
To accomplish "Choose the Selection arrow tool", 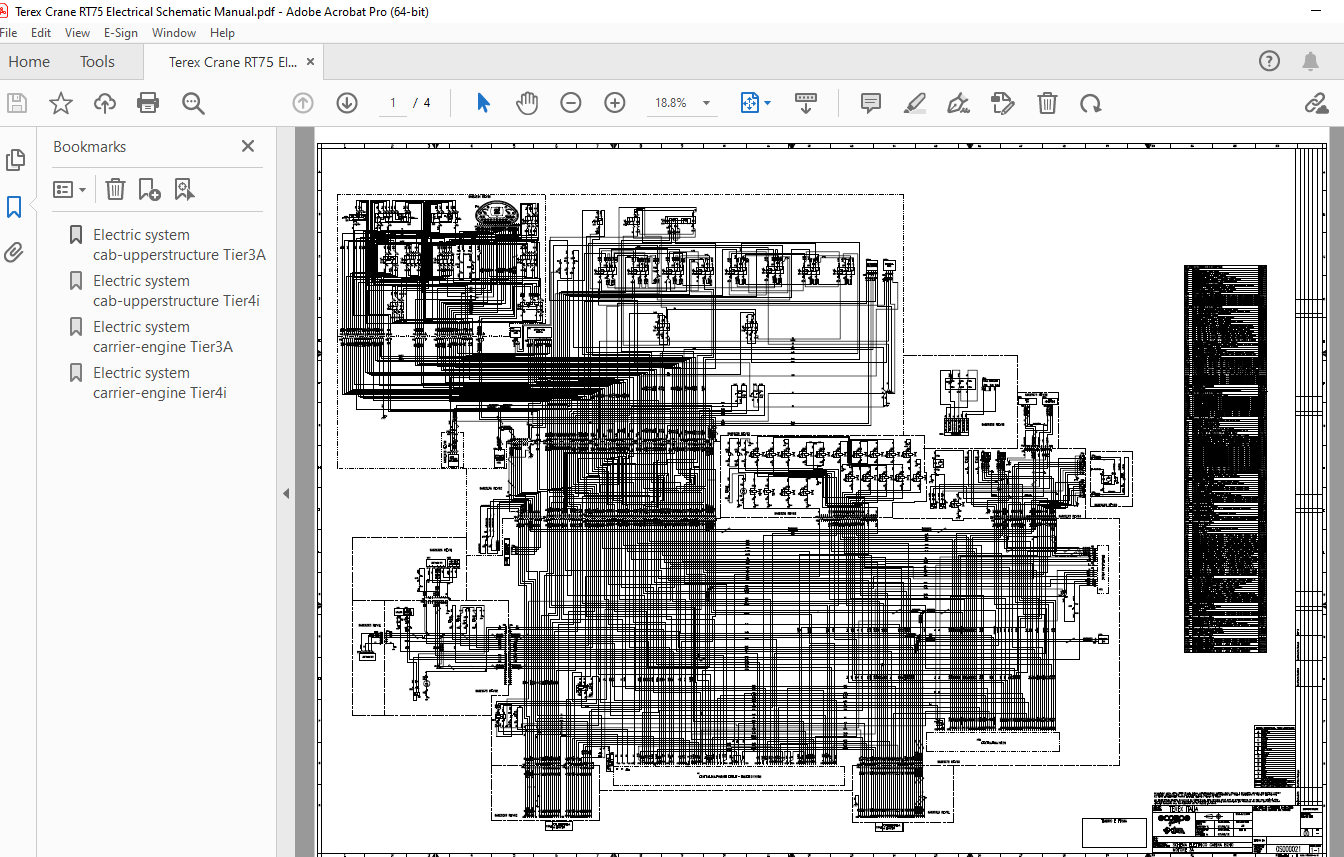I will pos(483,103).
